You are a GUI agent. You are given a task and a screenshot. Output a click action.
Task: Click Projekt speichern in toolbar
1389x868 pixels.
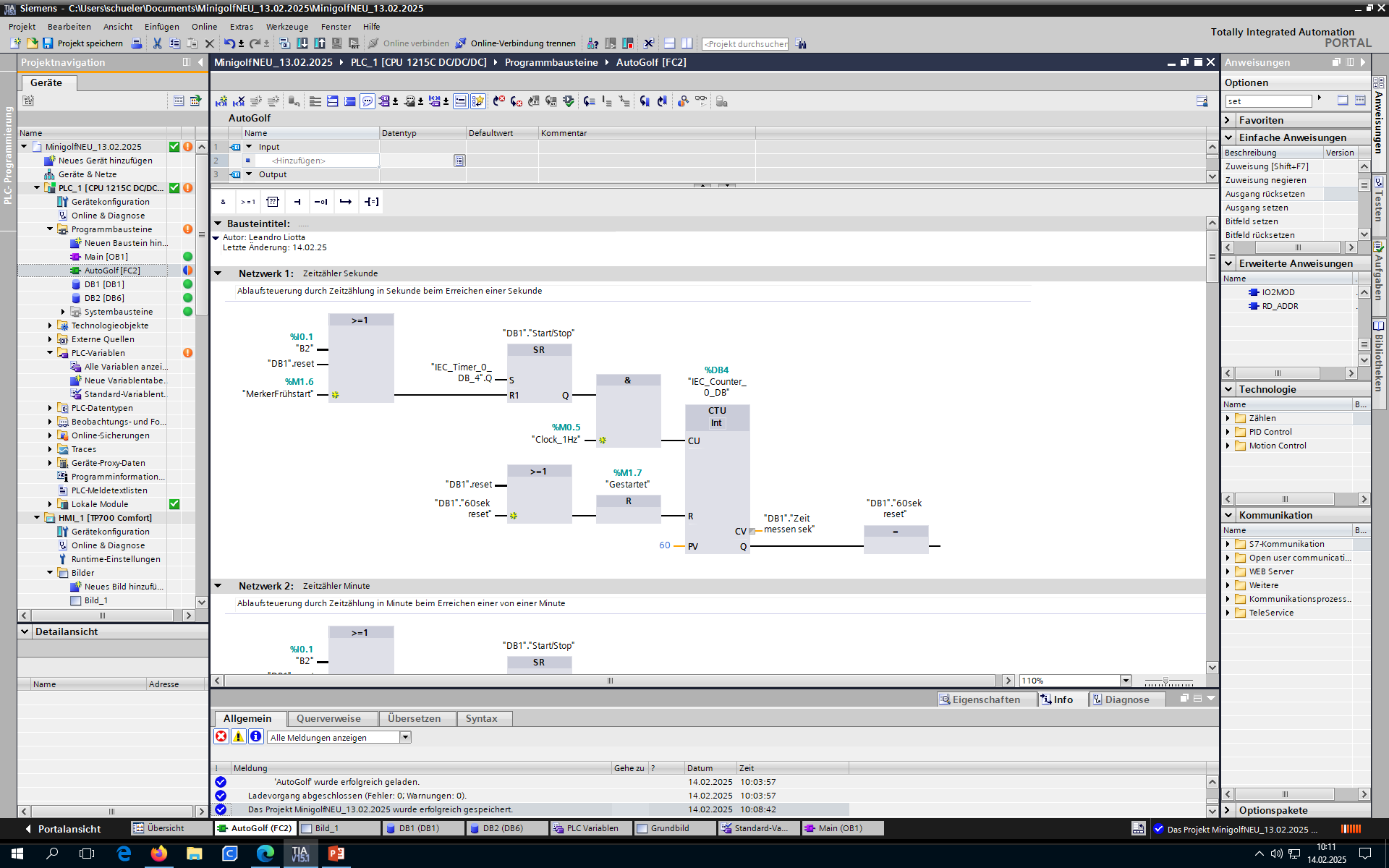coord(83,43)
